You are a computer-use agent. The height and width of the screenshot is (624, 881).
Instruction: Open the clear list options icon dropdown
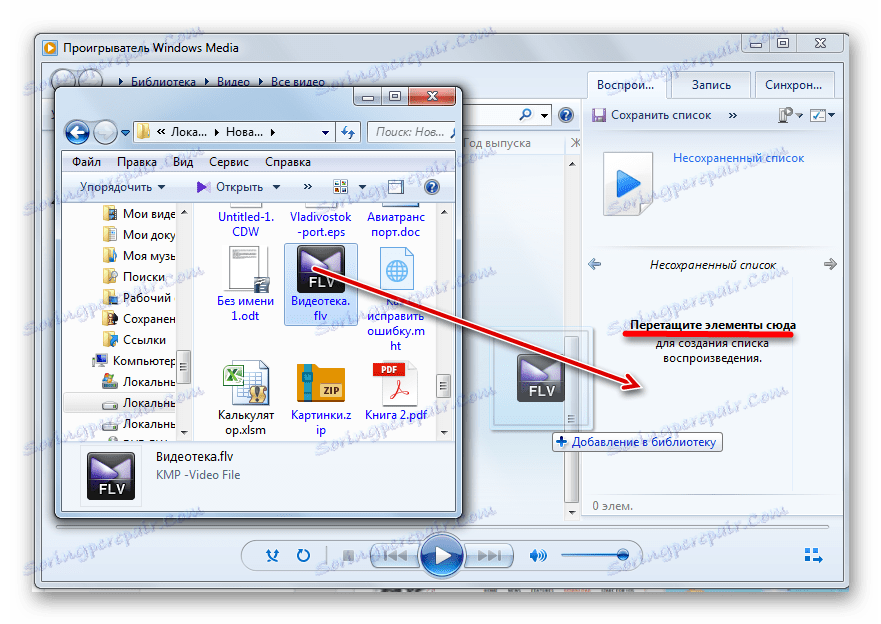pyautogui.click(x=790, y=115)
